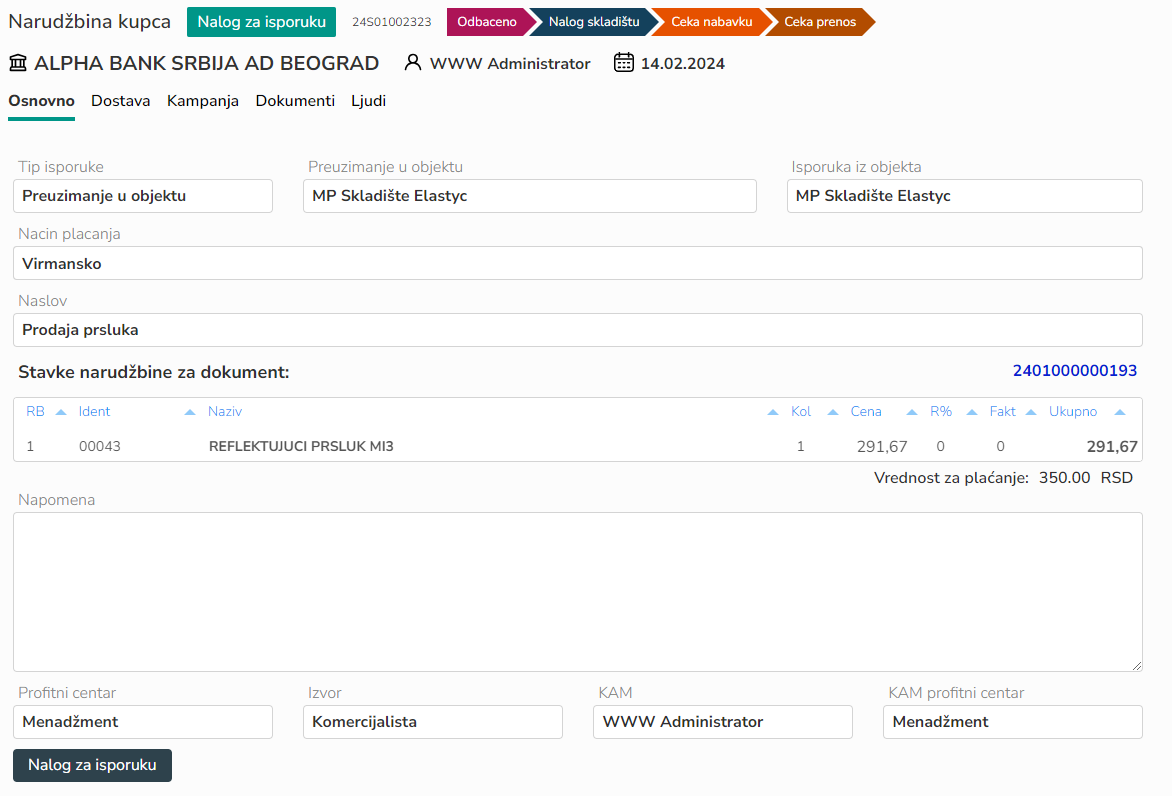Open the Dokumenti tab
This screenshot has height=796, width=1172.
coord(295,101)
